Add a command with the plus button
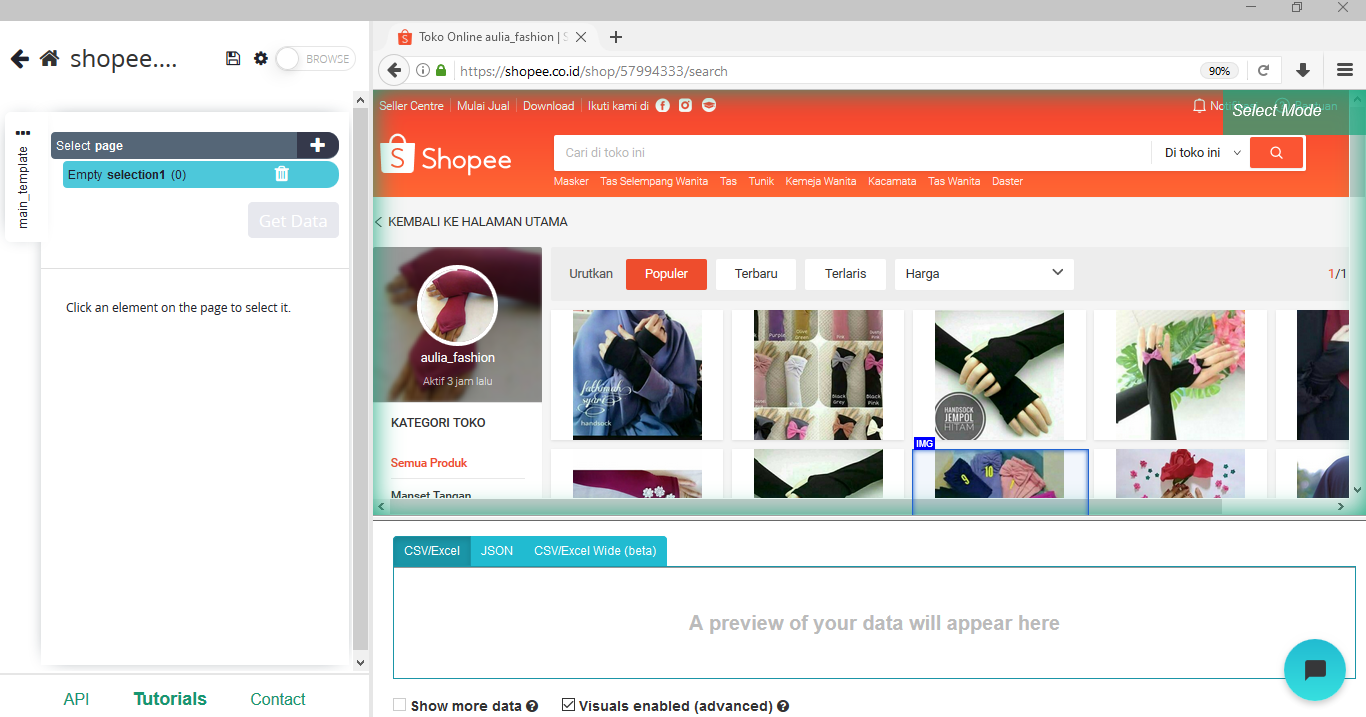This screenshot has width=1366, height=717. 318,145
